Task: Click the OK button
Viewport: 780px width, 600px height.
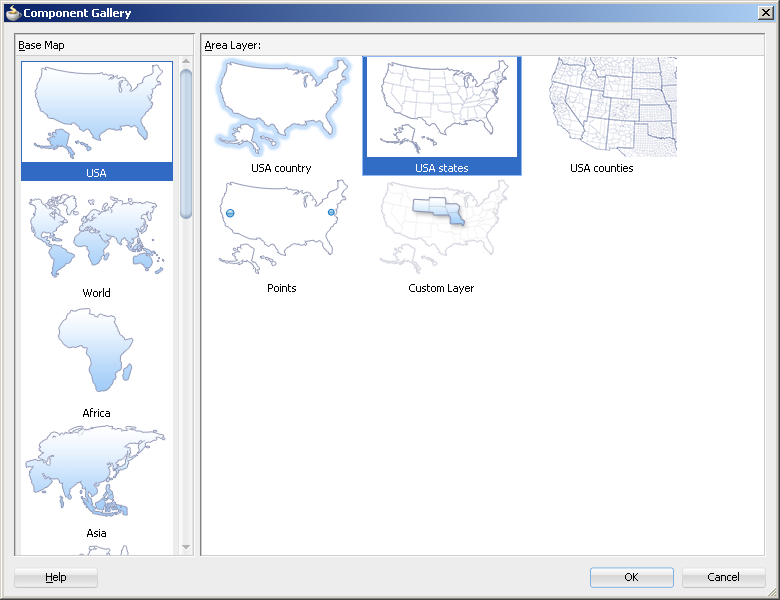Action: pyautogui.click(x=631, y=577)
